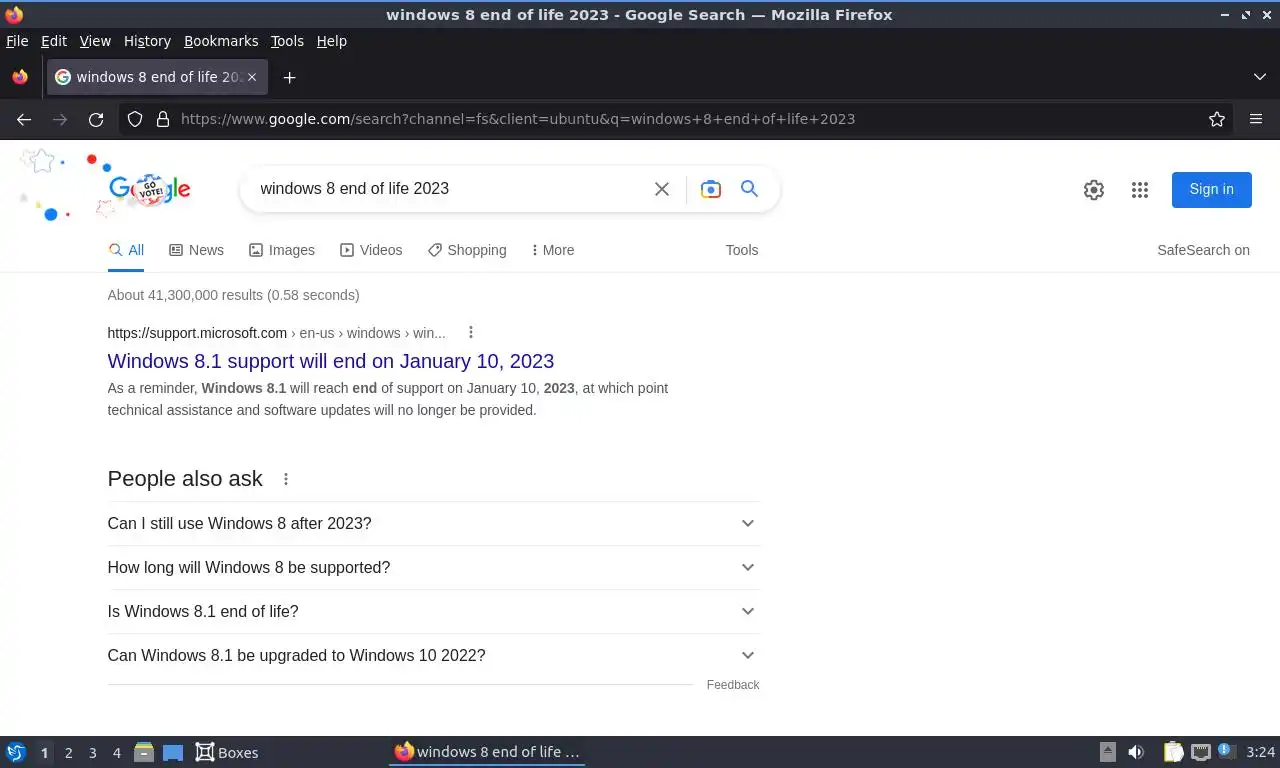Image resolution: width=1280 pixels, height=768 pixels.
Task: Click the magnifier search button
Action: pyautogui.click(x=749, y=188)
